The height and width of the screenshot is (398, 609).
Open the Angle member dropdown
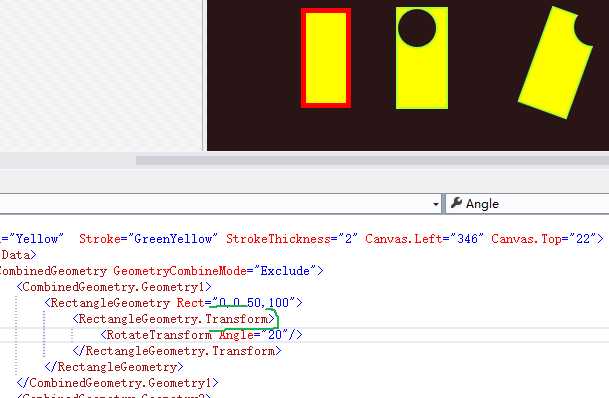click(x=527, y=204)
